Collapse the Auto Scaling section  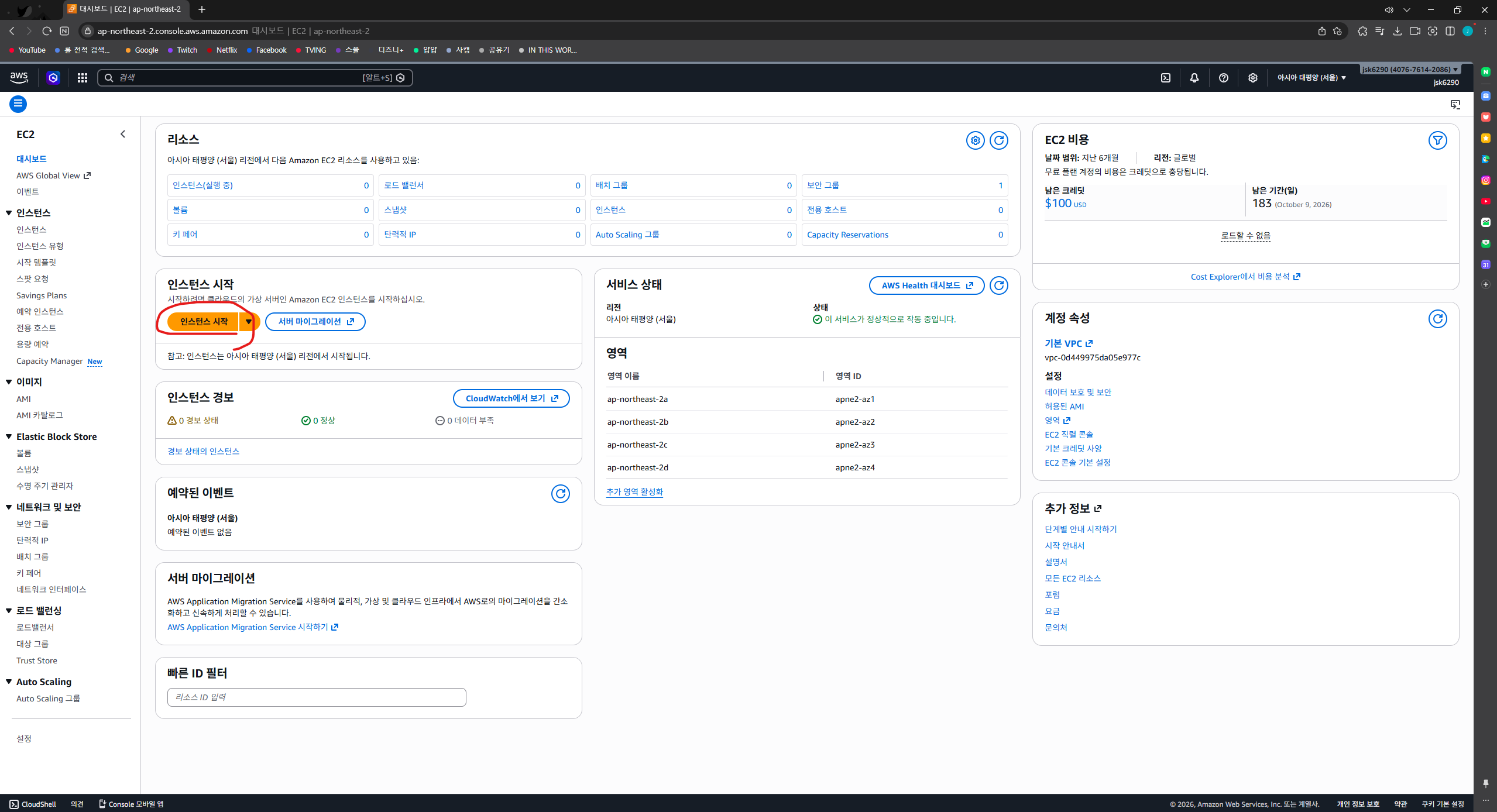(x=9, y=682)
